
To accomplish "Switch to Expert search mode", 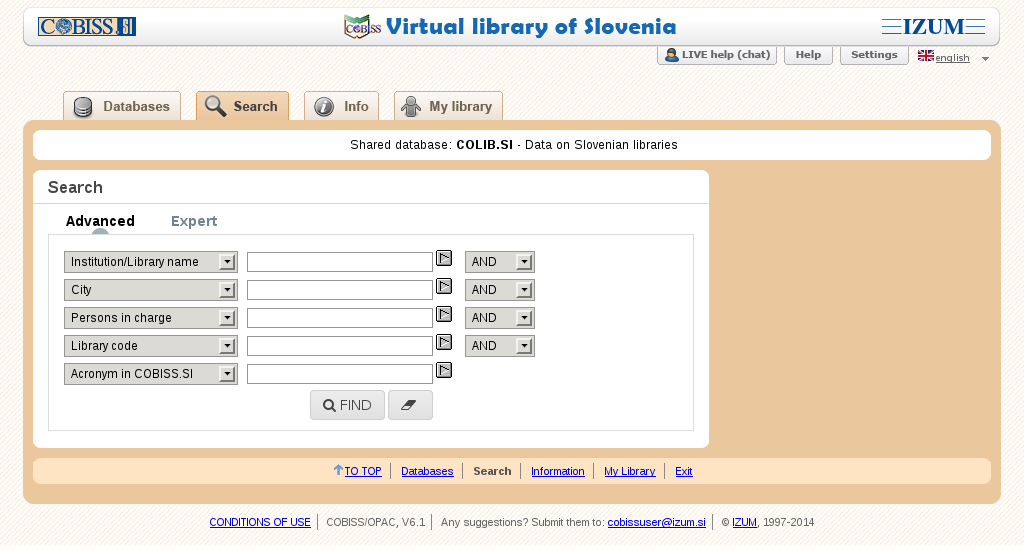I will [194, 221].
